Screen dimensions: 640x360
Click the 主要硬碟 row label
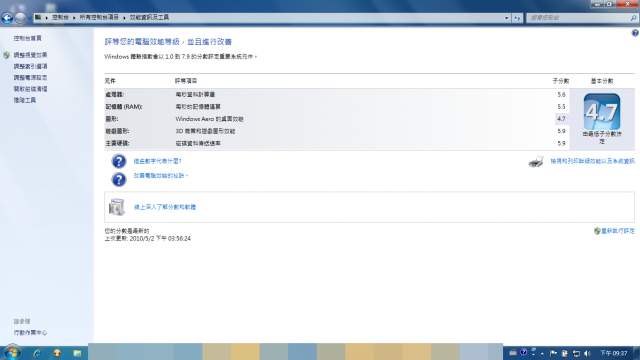point(117,143)
